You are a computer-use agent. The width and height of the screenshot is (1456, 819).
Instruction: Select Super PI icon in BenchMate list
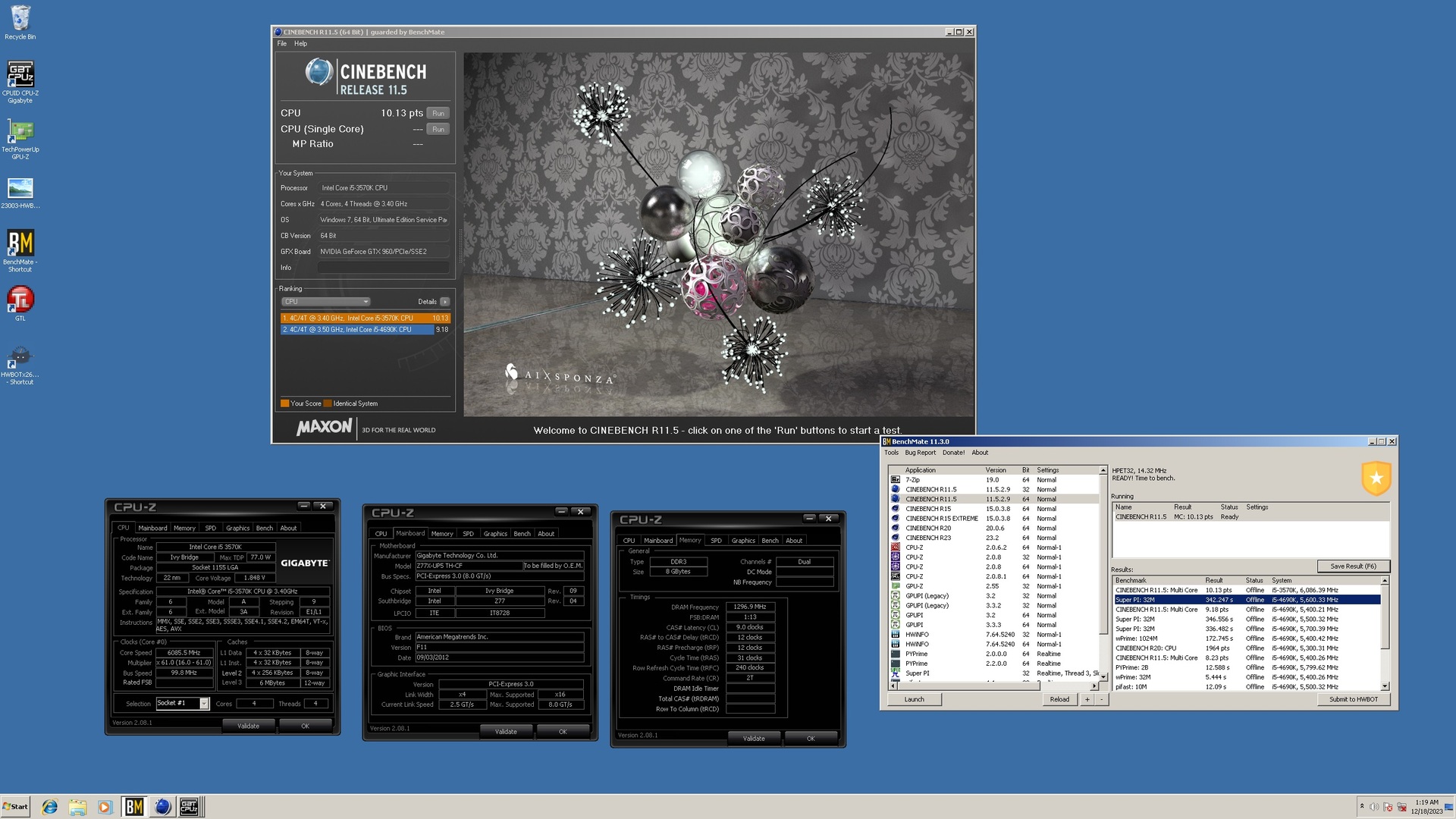click(896, 673)
